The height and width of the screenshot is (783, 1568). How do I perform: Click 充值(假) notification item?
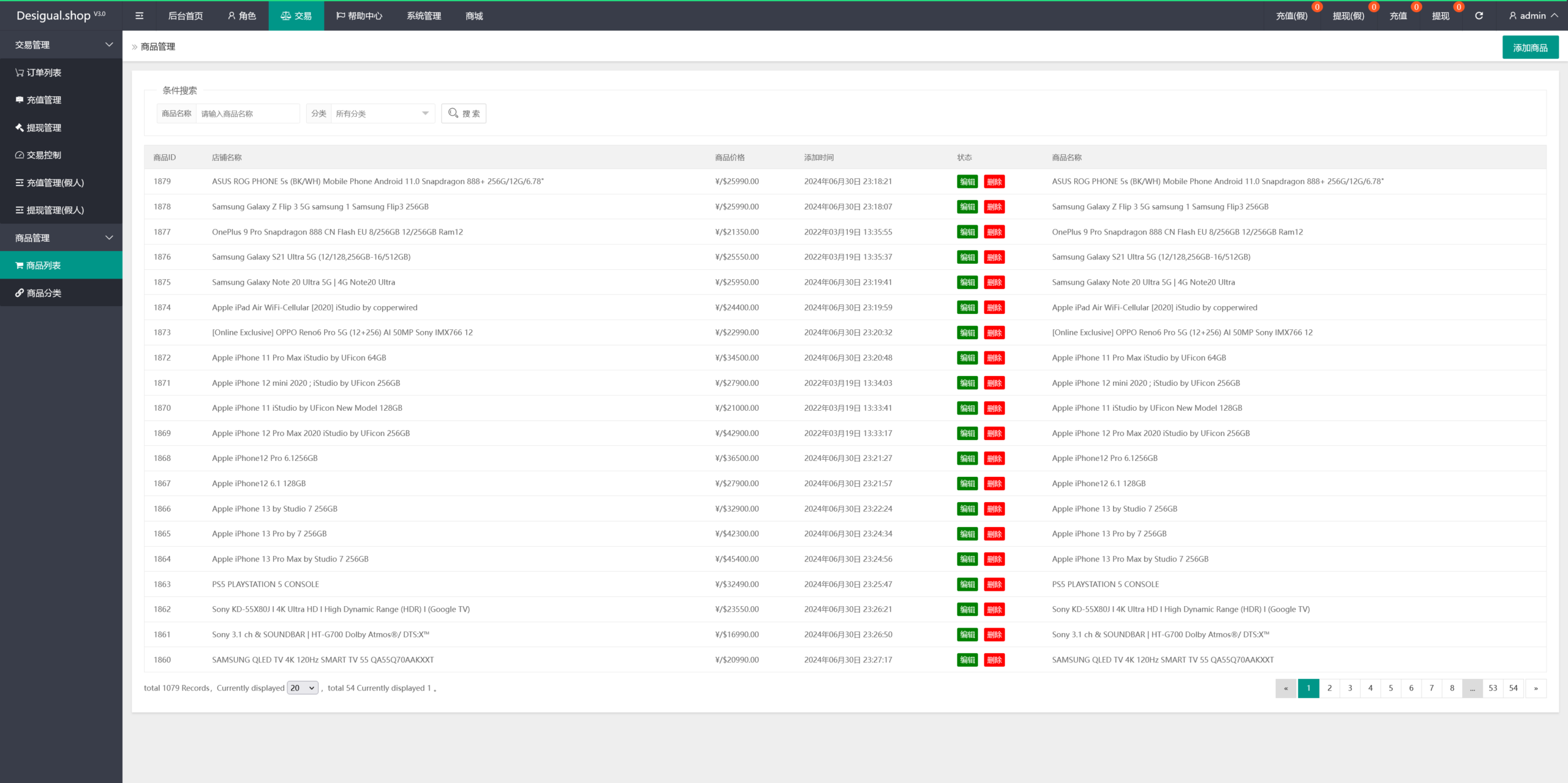pyautogui.click(x=1291, y=16)
